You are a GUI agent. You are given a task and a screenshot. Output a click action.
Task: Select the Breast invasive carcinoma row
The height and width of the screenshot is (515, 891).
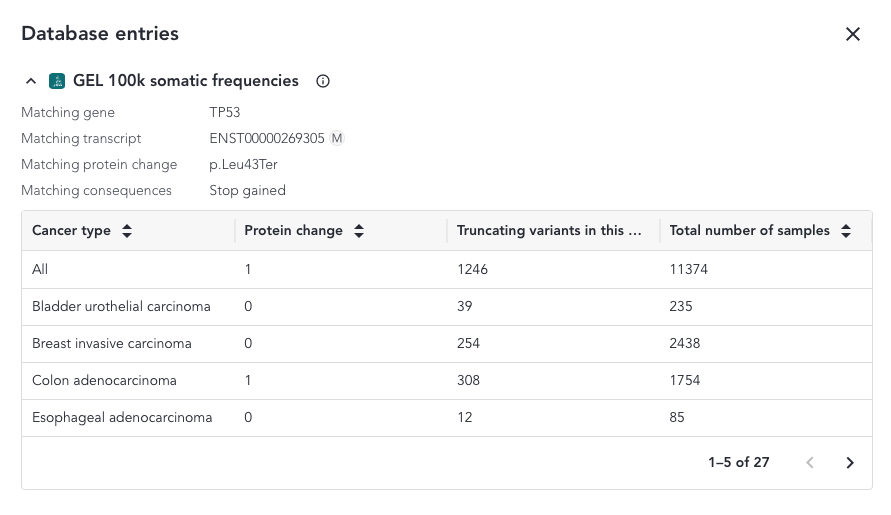point(111,344)
